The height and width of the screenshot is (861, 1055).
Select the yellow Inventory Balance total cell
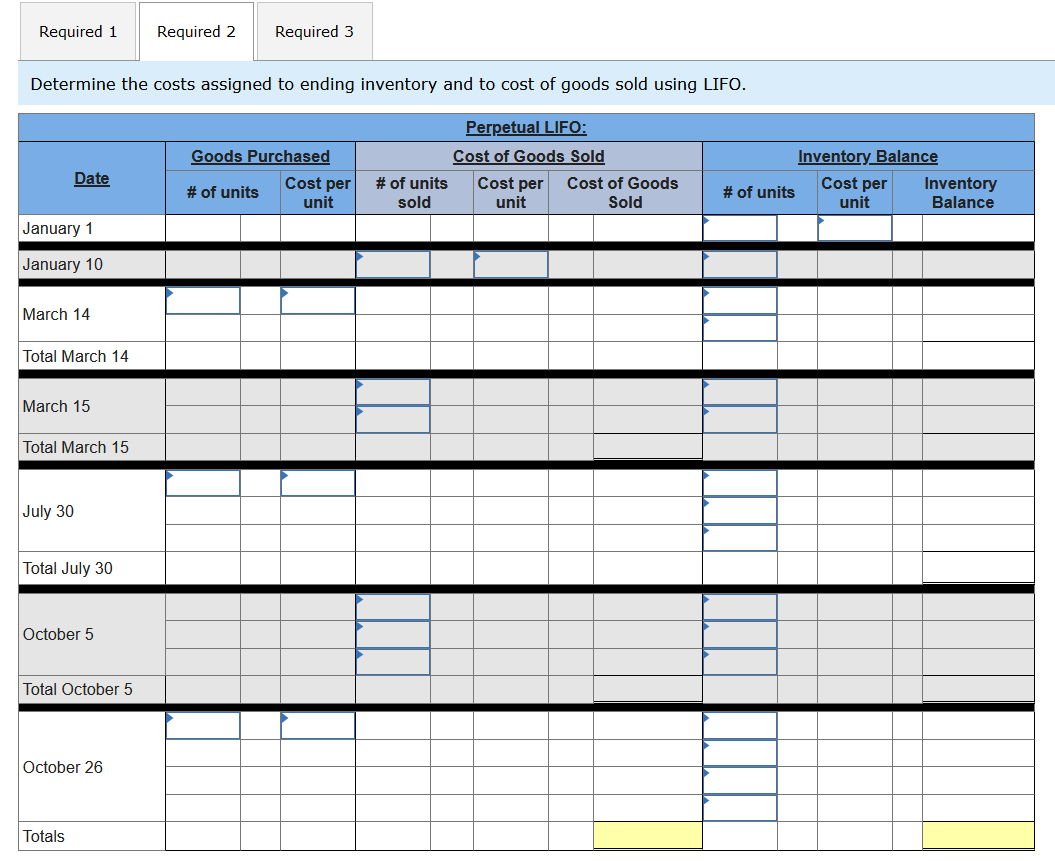coord(978,833)
